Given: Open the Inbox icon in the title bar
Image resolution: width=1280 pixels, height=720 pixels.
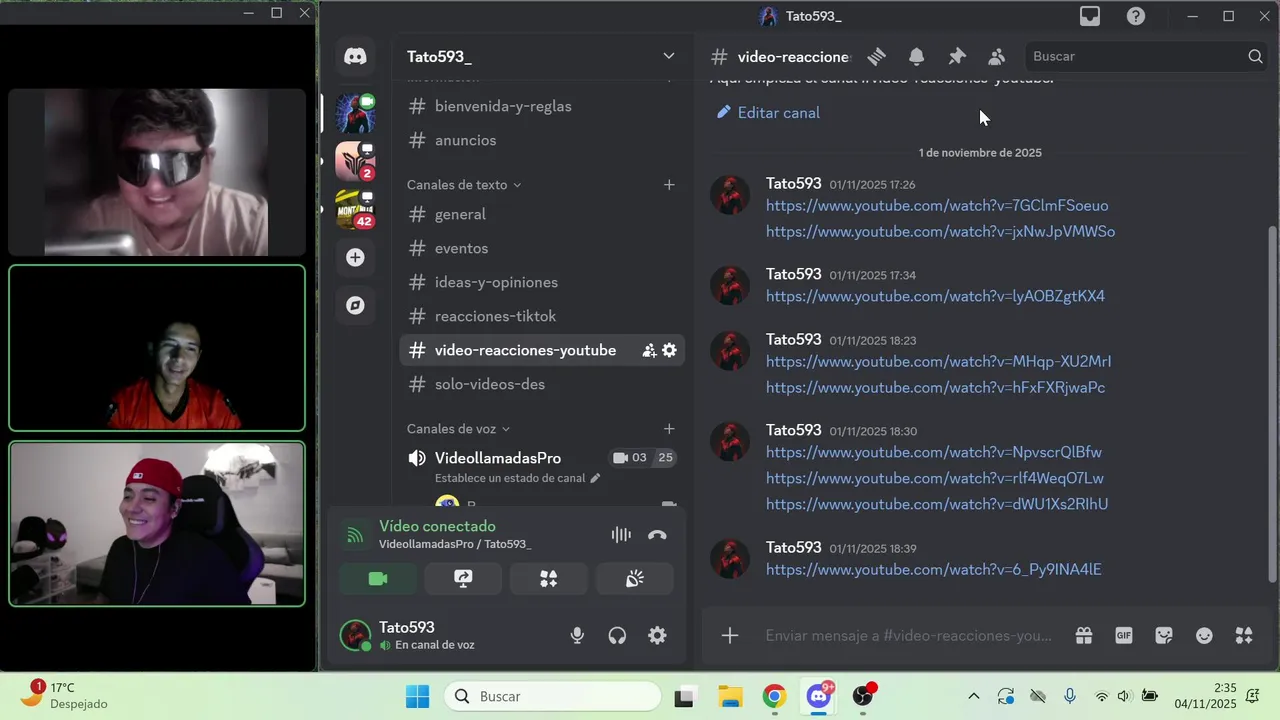Looking at the screenshot, I should [1090, 16].
